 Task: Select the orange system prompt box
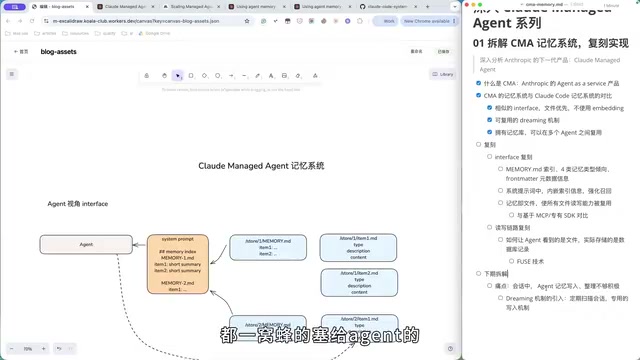[x=178, y=264]
